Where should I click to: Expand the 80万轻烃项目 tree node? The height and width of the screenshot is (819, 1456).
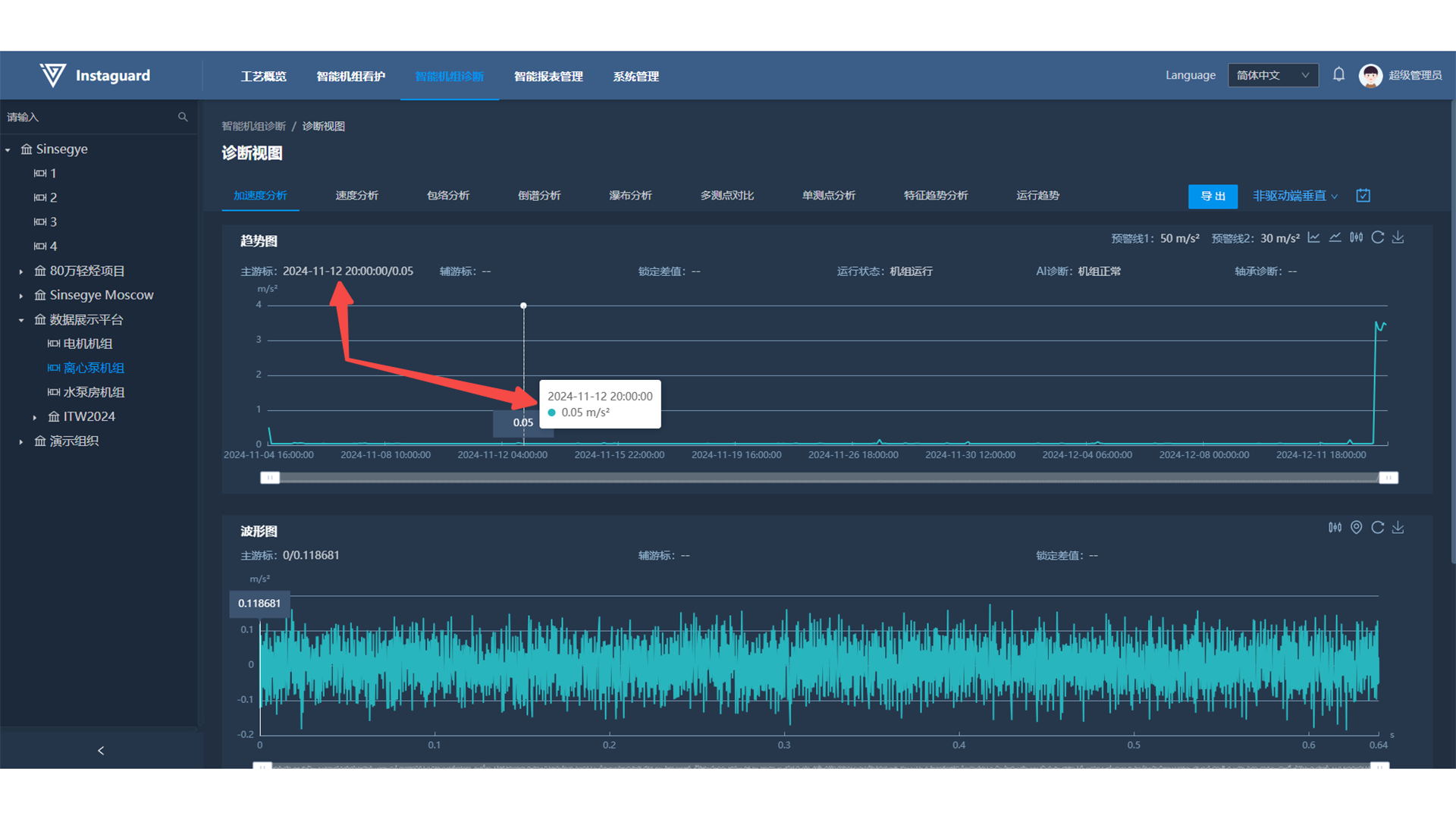tap(21, 271)
